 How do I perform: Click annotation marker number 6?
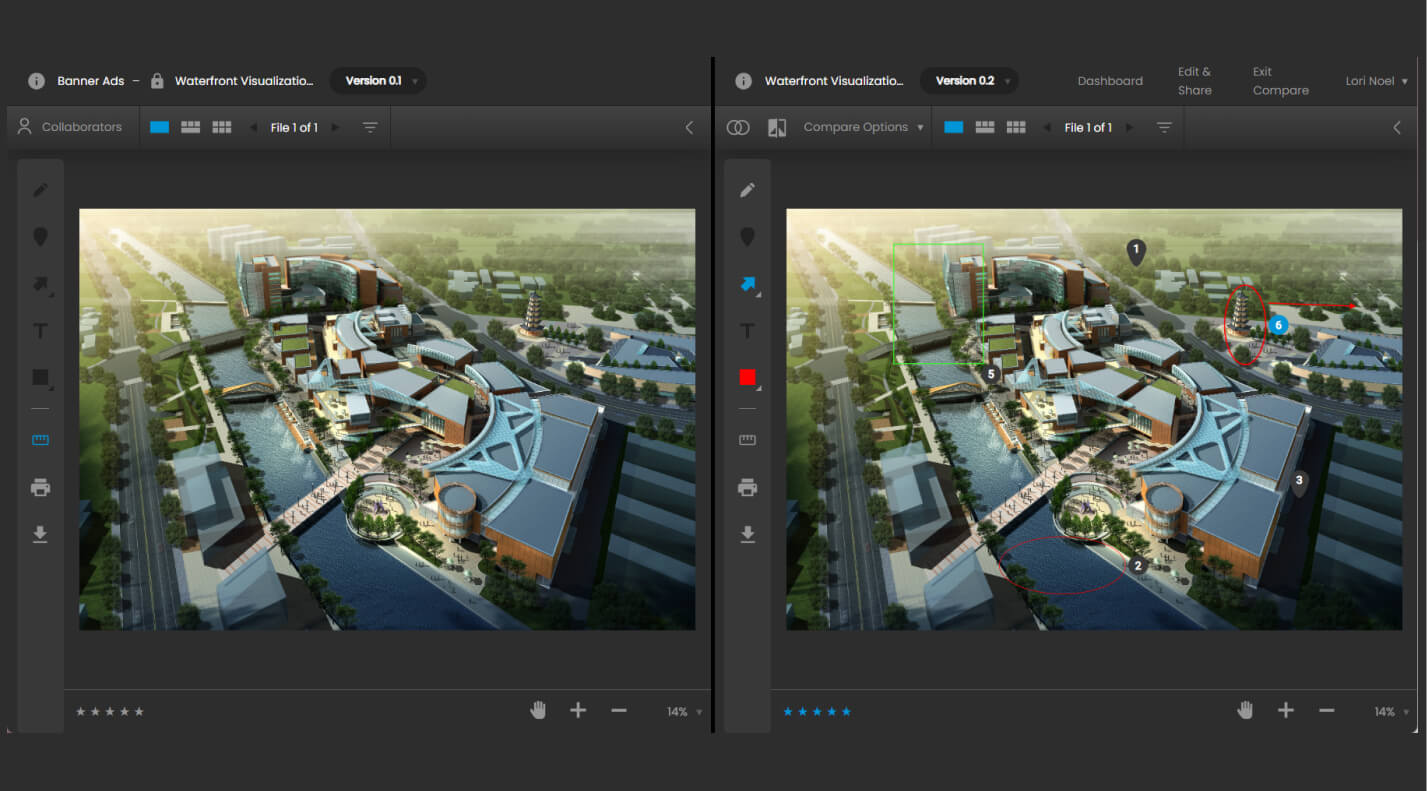pos(1278,324)
